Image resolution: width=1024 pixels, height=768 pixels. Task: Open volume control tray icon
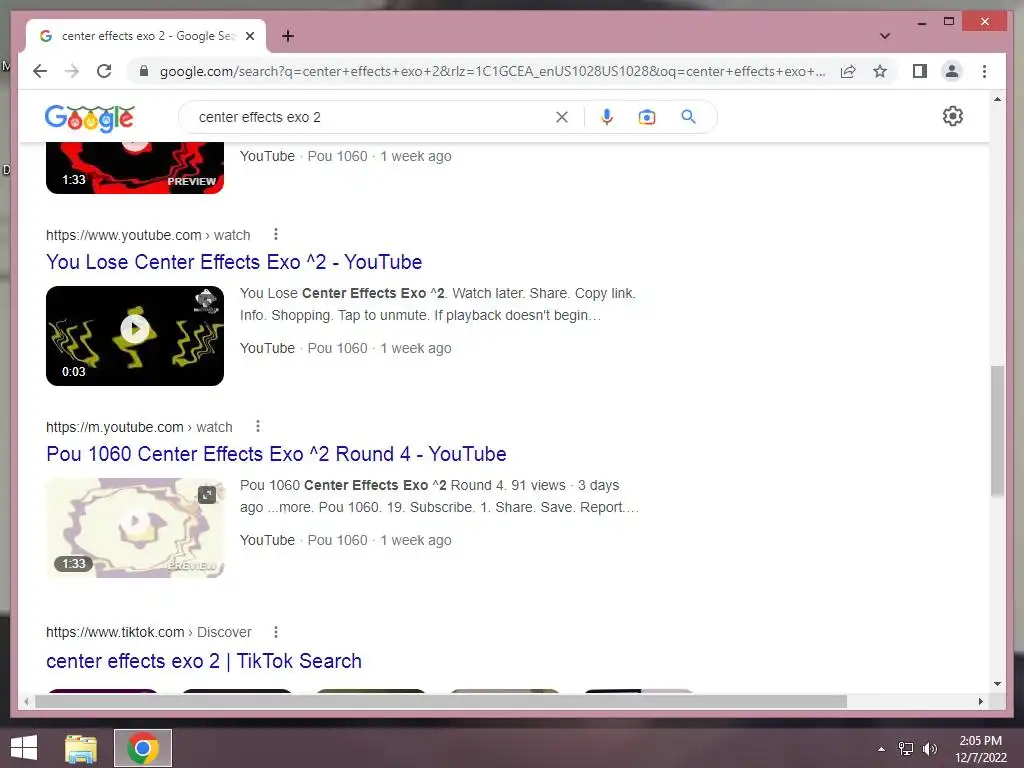coord(929,749)
